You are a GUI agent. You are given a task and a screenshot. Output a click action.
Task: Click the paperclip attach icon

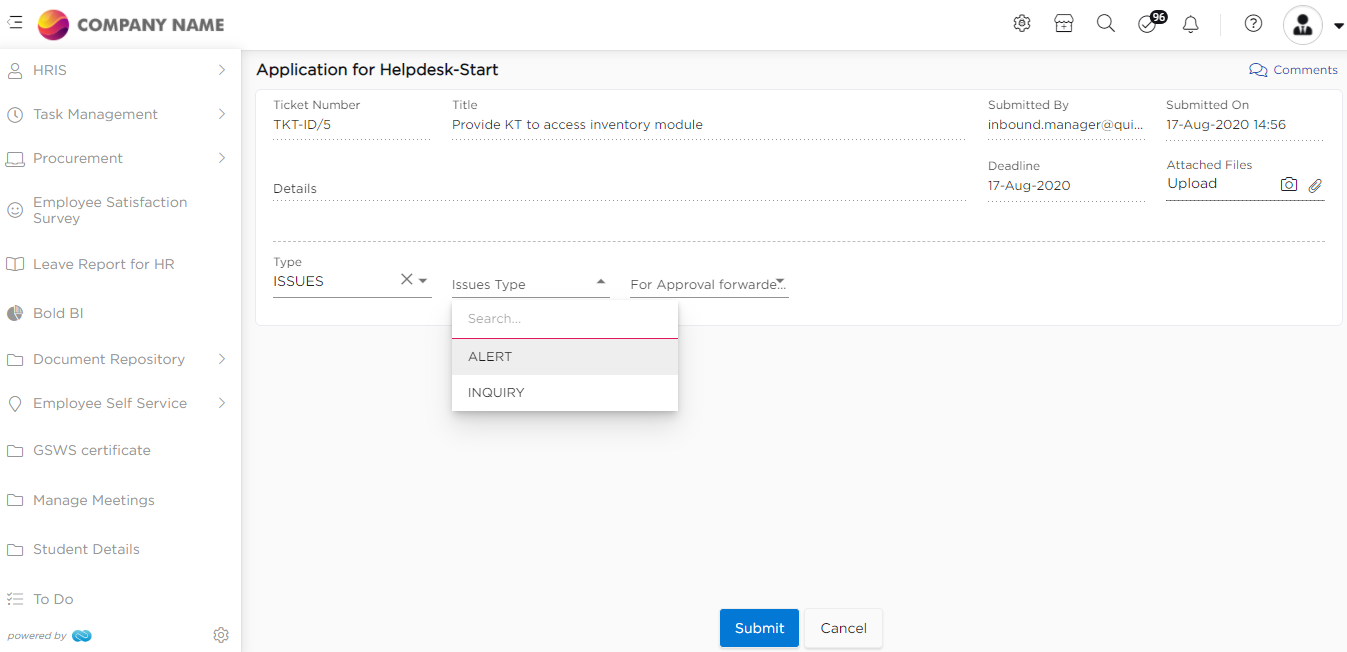coord(1315,185)
